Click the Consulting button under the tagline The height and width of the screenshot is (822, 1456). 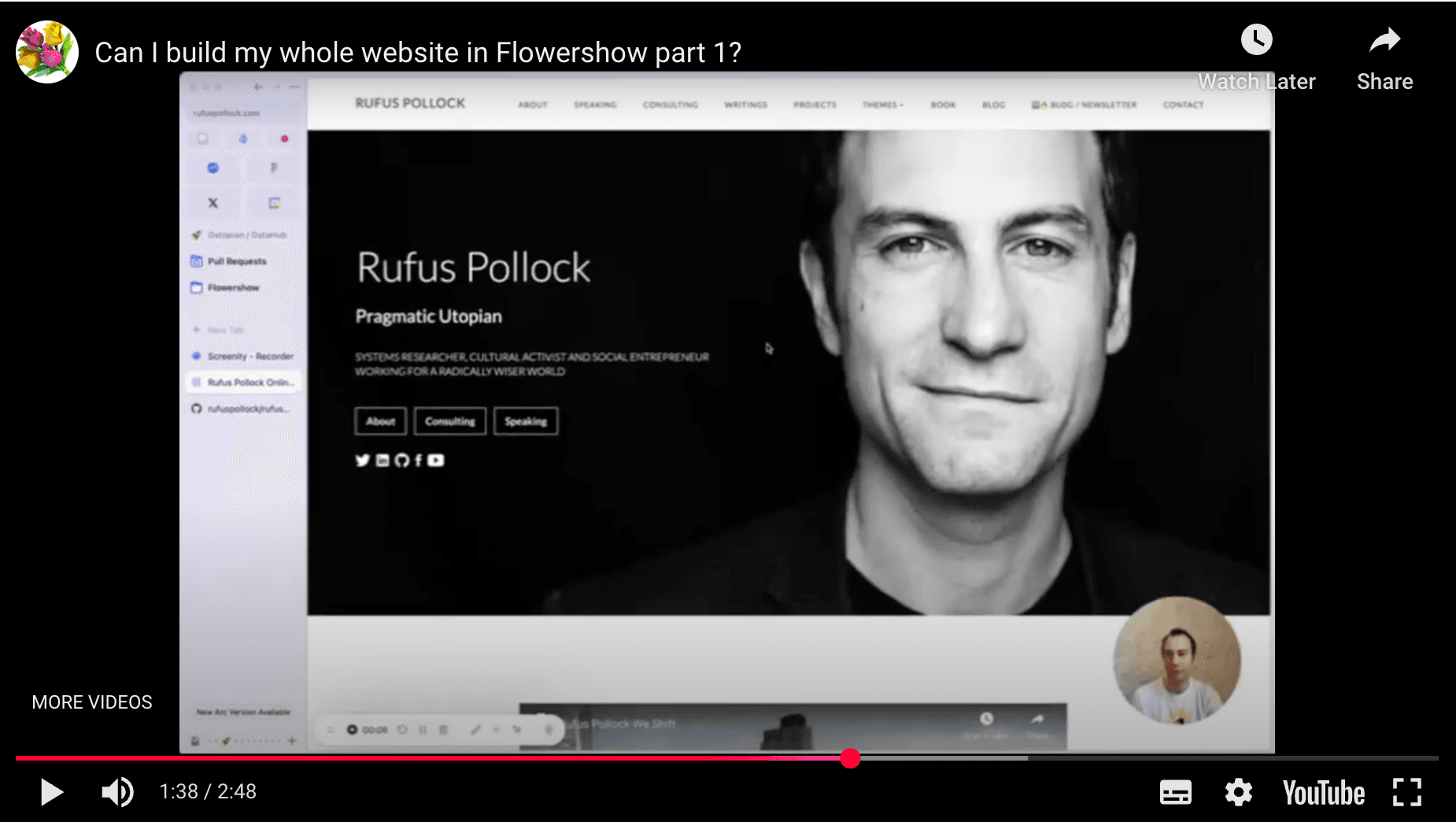point(450,421)
